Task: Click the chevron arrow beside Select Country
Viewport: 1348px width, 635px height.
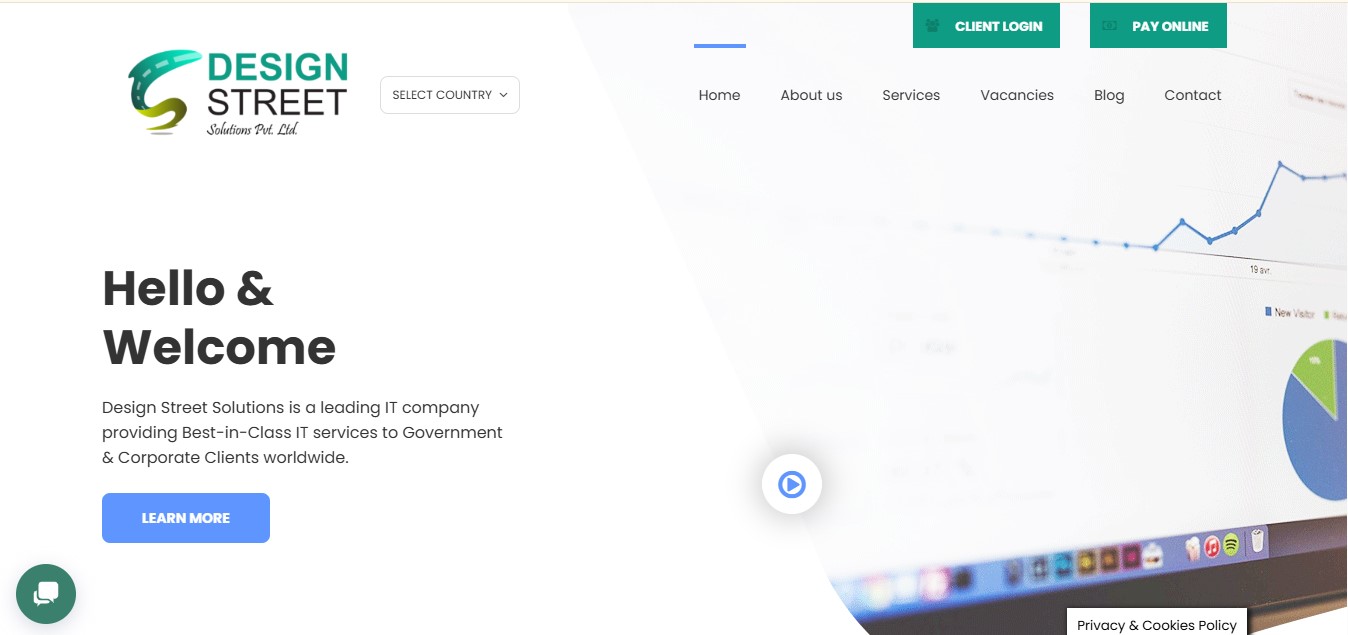Action: point(503,95)
